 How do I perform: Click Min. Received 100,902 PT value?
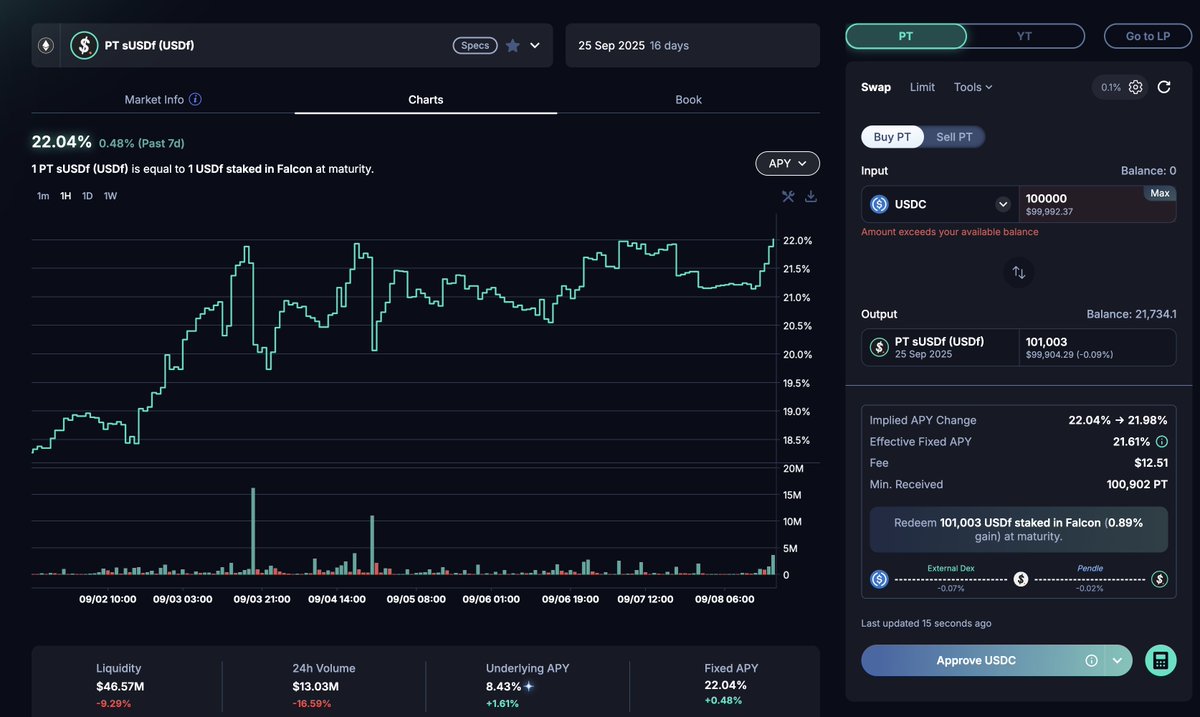1137,484
